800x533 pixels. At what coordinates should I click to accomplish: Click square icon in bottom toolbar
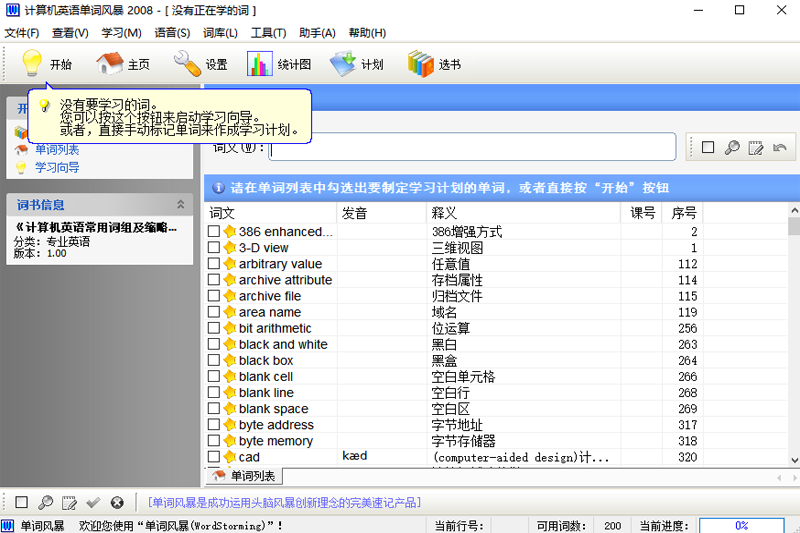coord(21,502)
